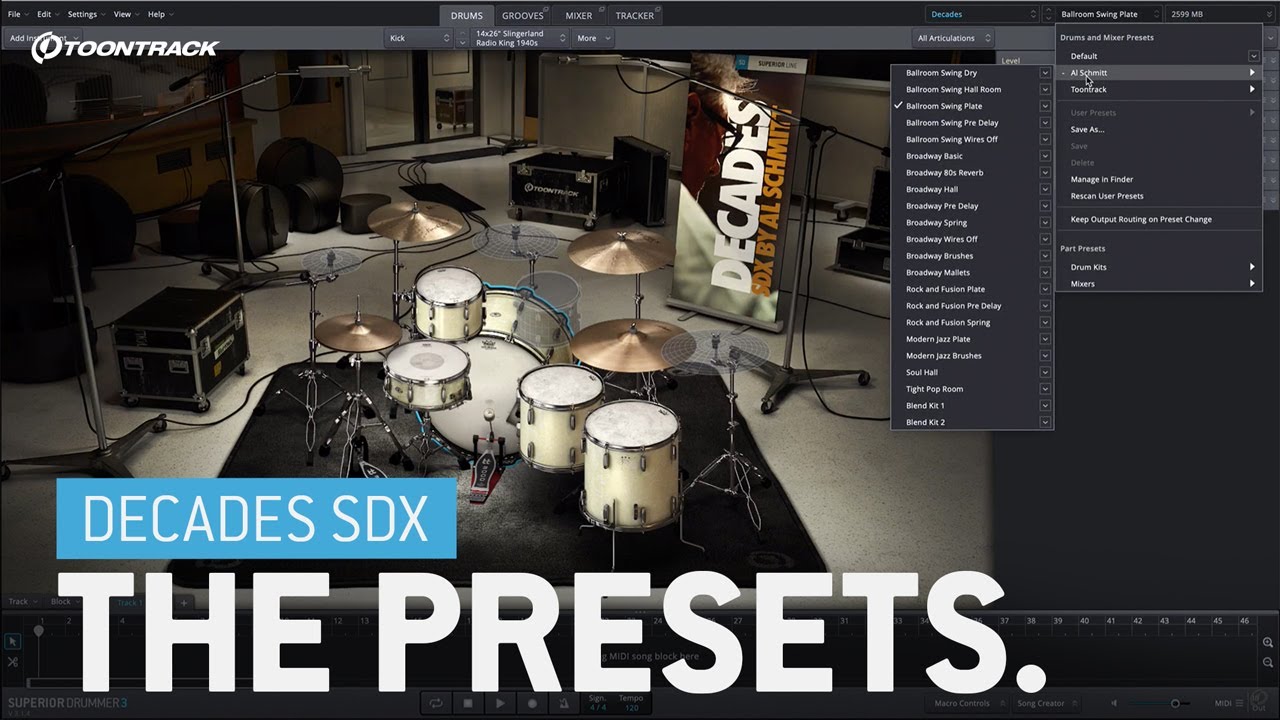Viewport: 1280px width, 720px height.
Task: Open the Ballroom Swing Plate preset dropdown
Action: [1110, 14]
